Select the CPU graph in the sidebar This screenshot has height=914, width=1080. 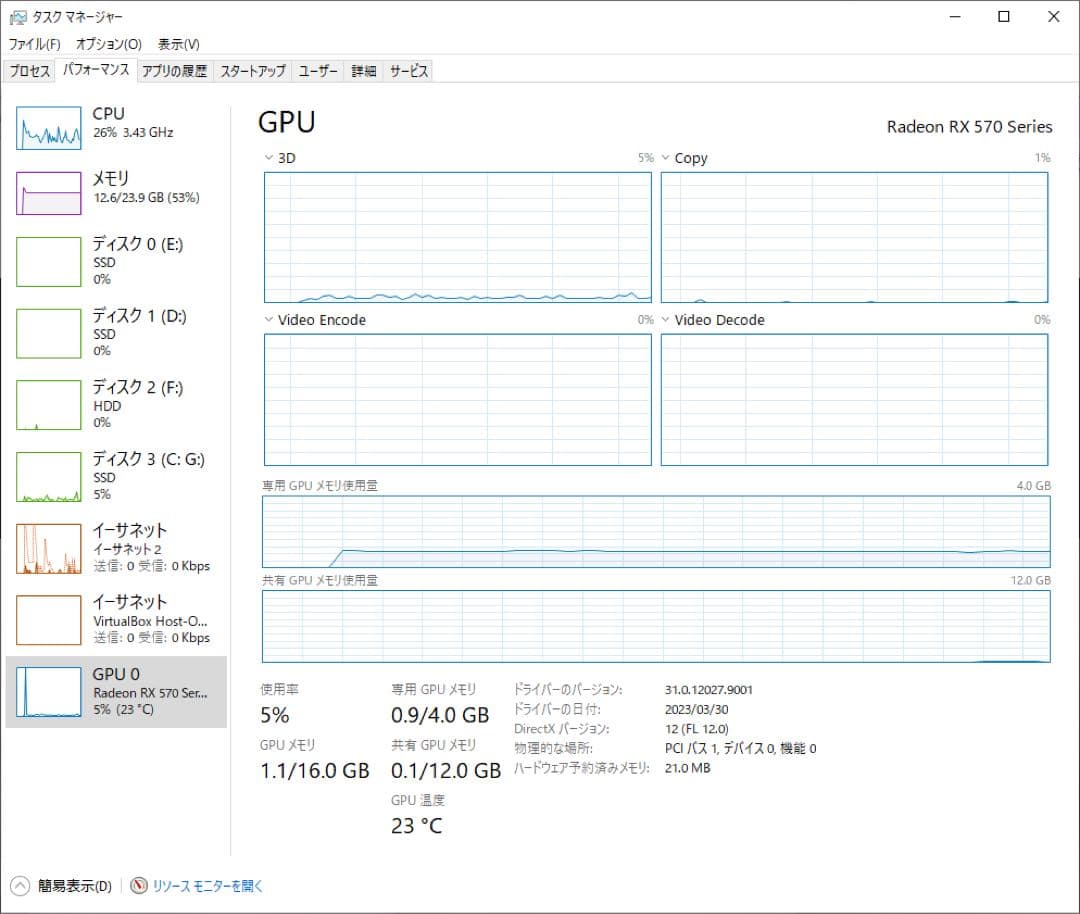(x=115, y=128)
